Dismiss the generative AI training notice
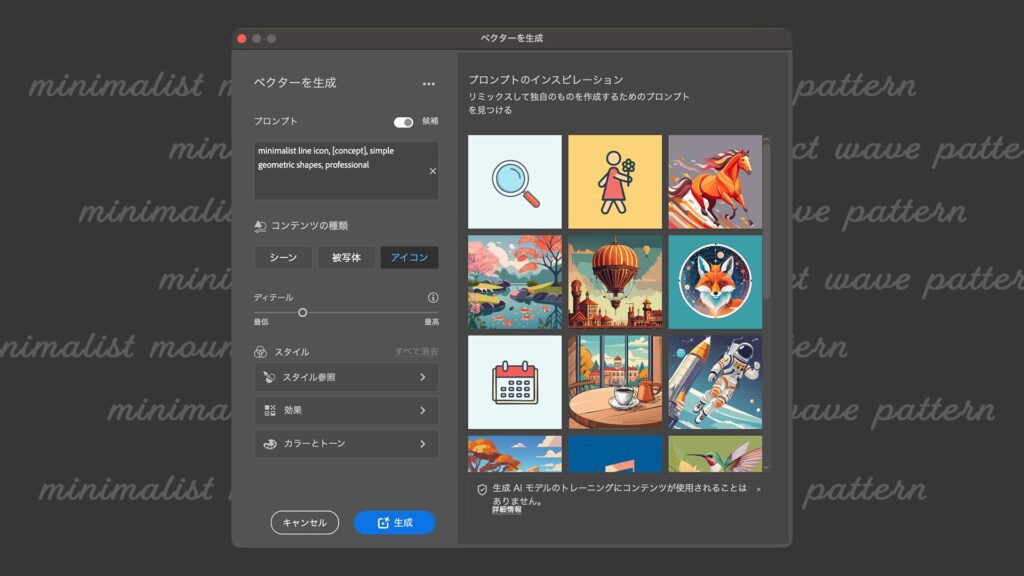Screen dimensions: 1024x576 pyautogui.click(x=758, y=489)
